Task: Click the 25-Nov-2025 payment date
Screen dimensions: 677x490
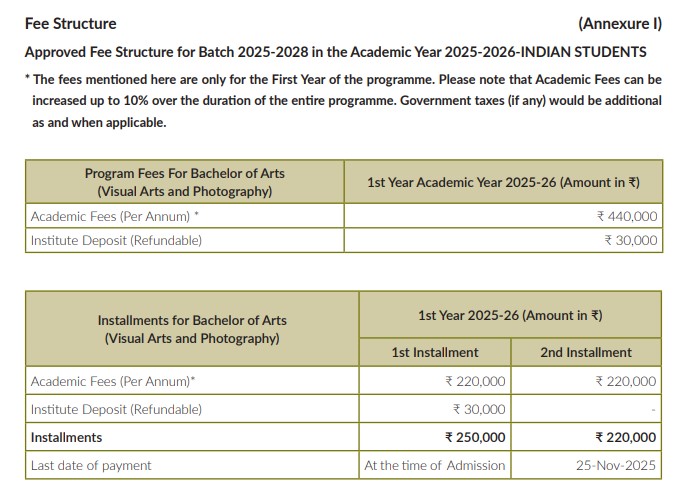Action: 616,465
